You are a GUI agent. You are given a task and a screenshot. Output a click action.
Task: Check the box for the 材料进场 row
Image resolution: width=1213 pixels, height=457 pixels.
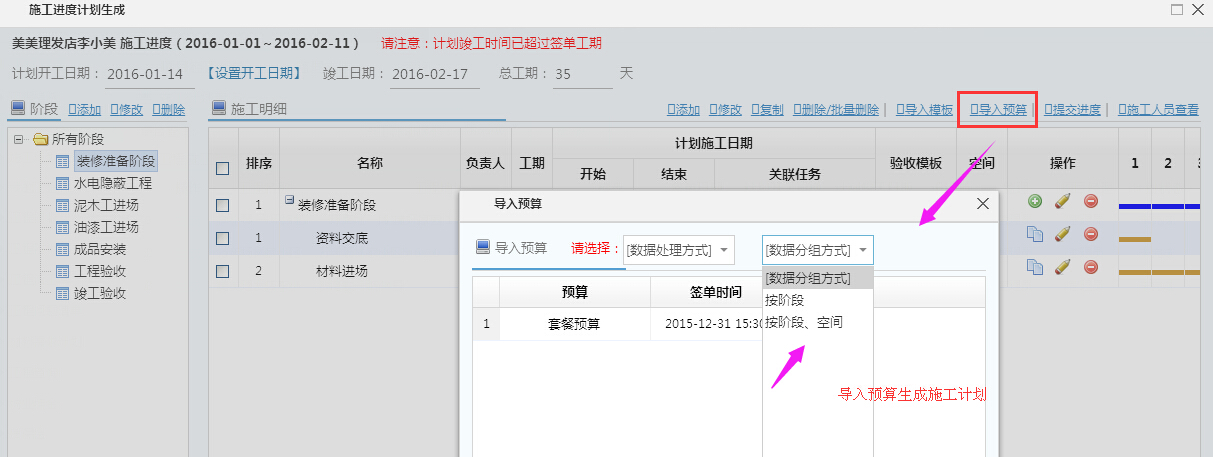click(223, 271)
